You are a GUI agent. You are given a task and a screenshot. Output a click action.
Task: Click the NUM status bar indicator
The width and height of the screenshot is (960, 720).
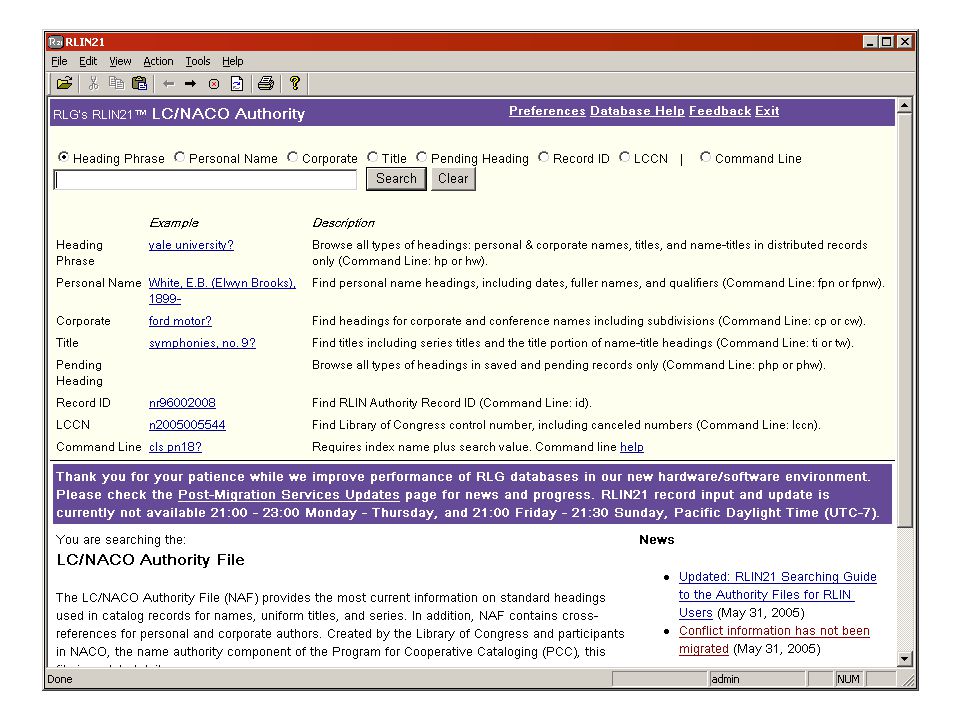click(848, 679)
